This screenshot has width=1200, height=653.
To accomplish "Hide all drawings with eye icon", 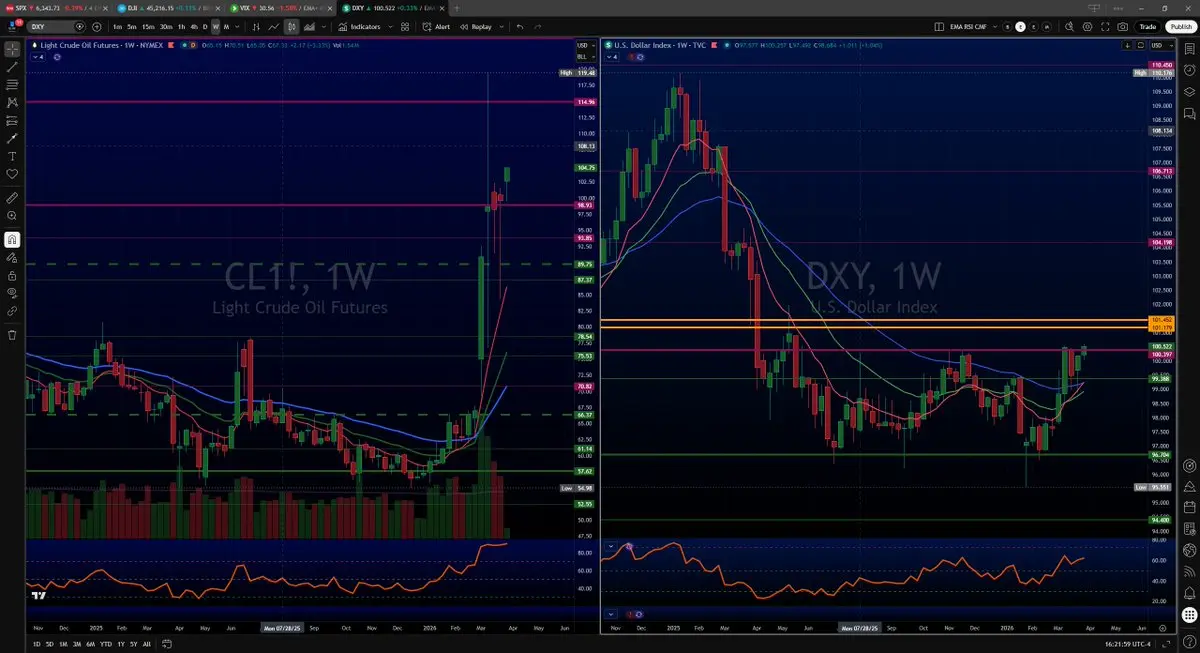I will point(12,293).
